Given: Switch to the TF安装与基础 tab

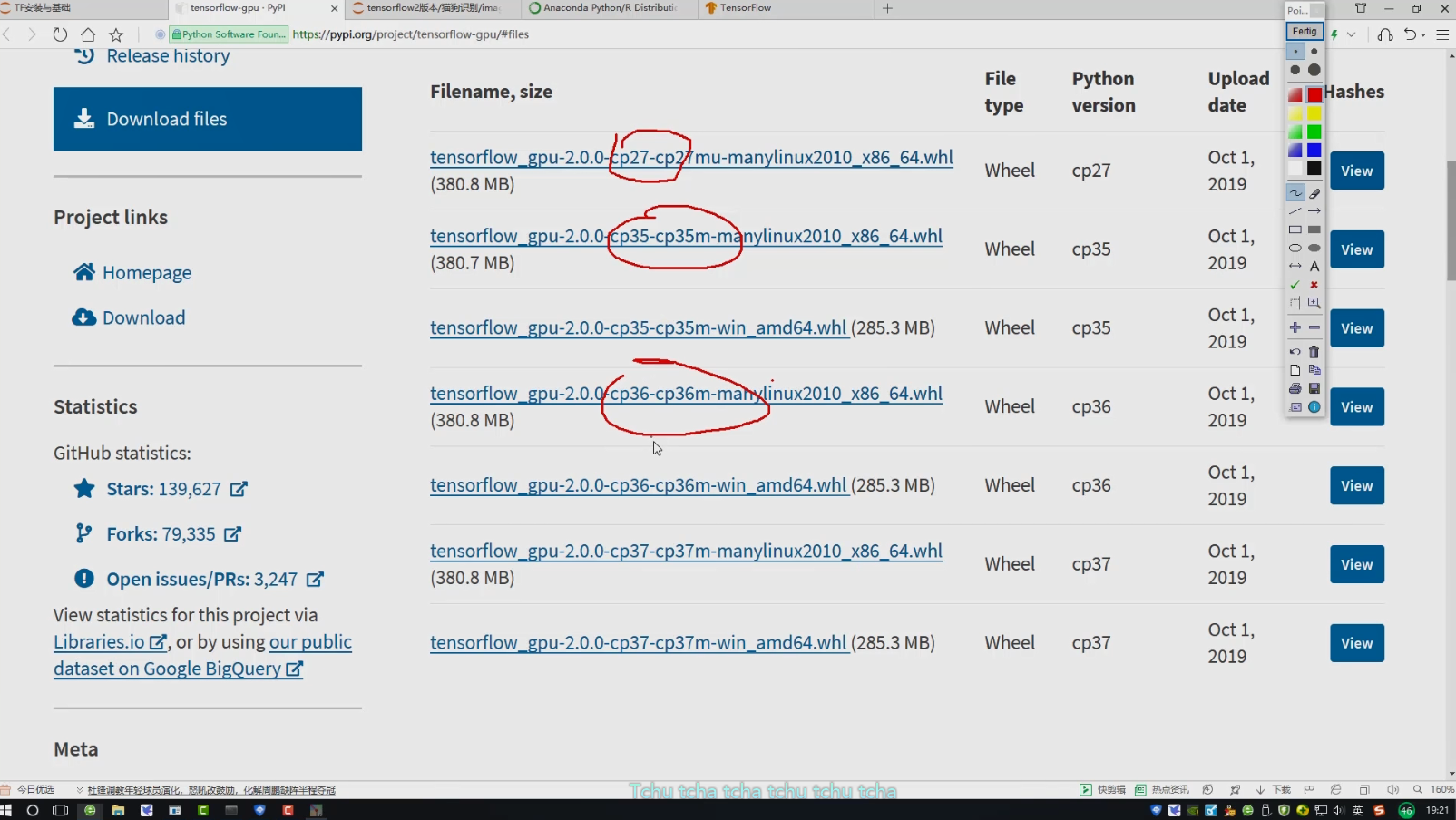Looking at the screenshot, I should (x=82, y=8).
